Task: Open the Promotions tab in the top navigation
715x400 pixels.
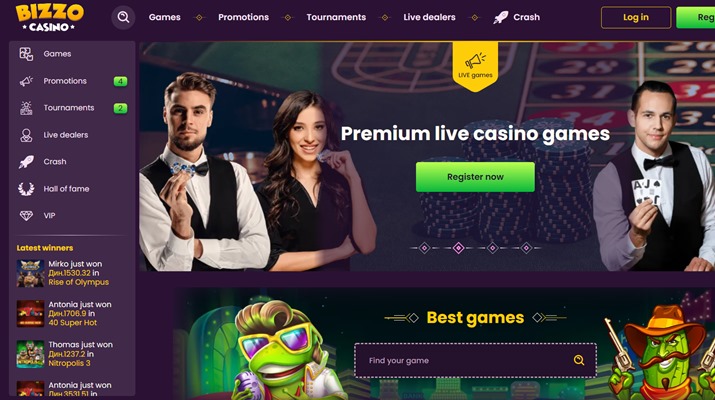Action: click(x=244, y=17)
